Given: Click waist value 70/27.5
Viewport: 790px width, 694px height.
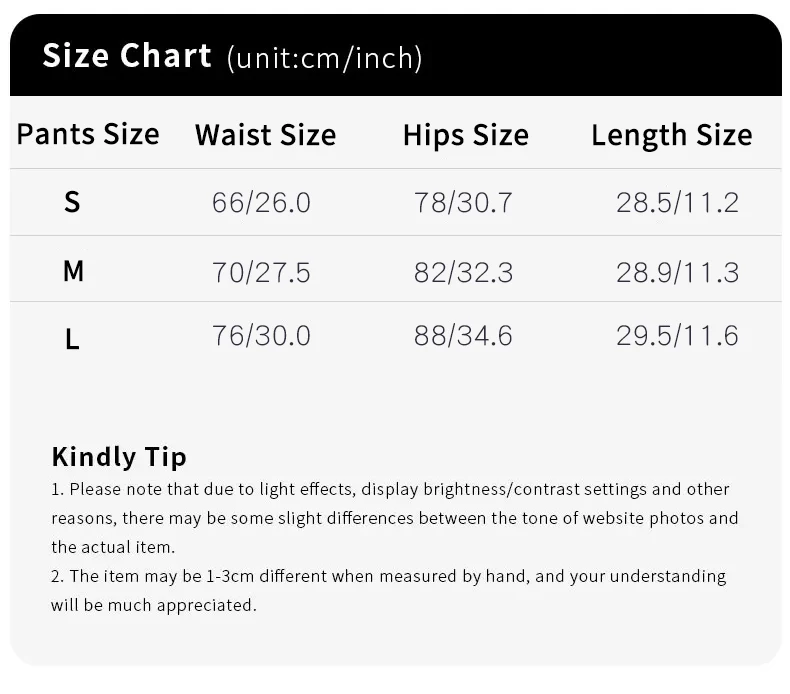Looking at the screenshot, I should coord(261,272).
